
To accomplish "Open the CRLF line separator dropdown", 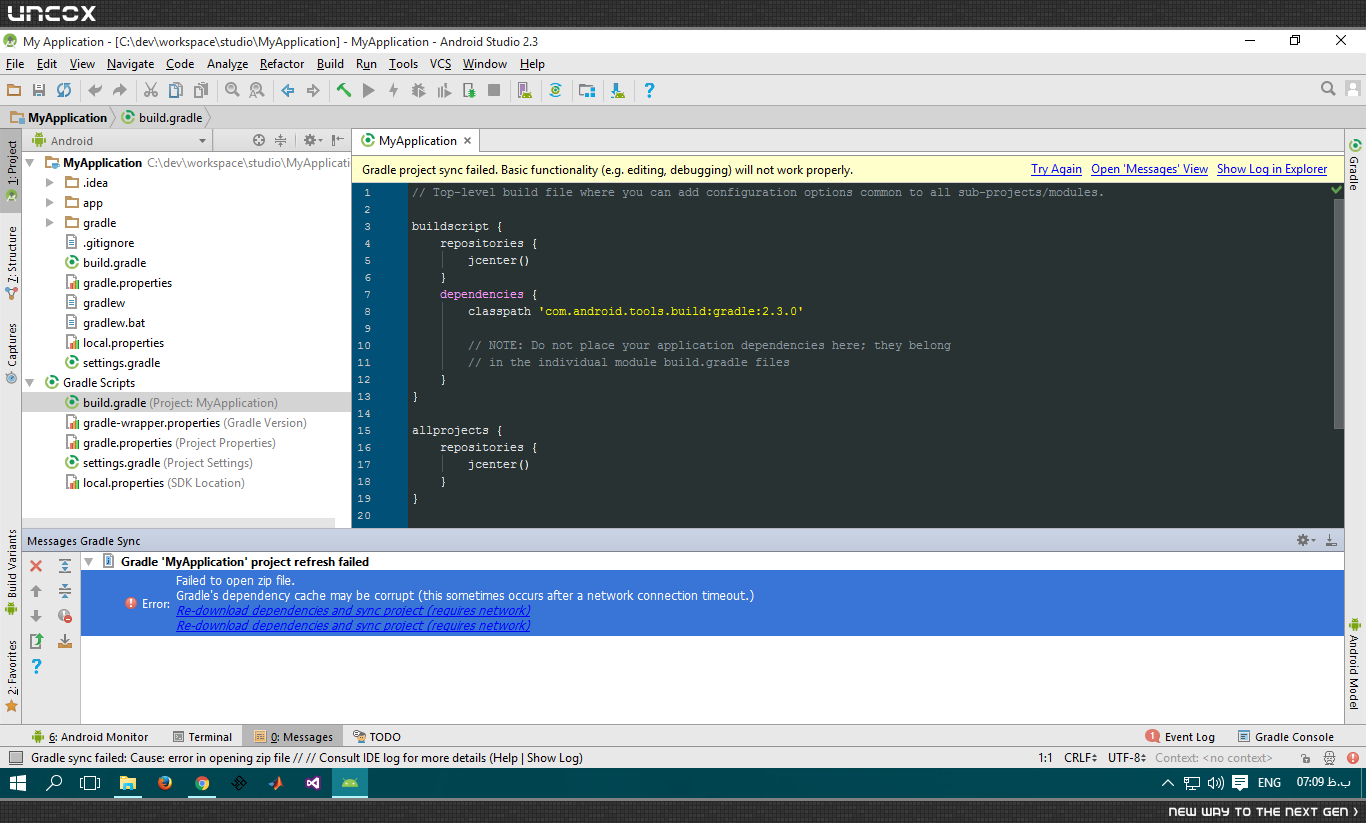I will [1081, 758].
